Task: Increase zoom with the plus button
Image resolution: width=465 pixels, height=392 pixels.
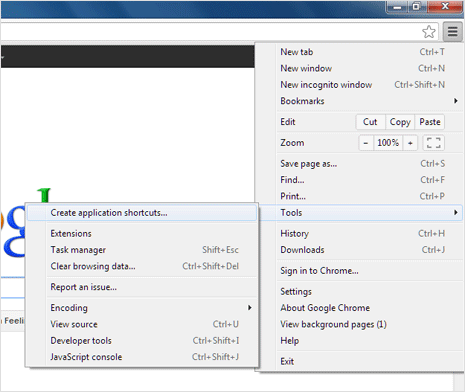Action: pyautogui.click(x=410, y=143)
